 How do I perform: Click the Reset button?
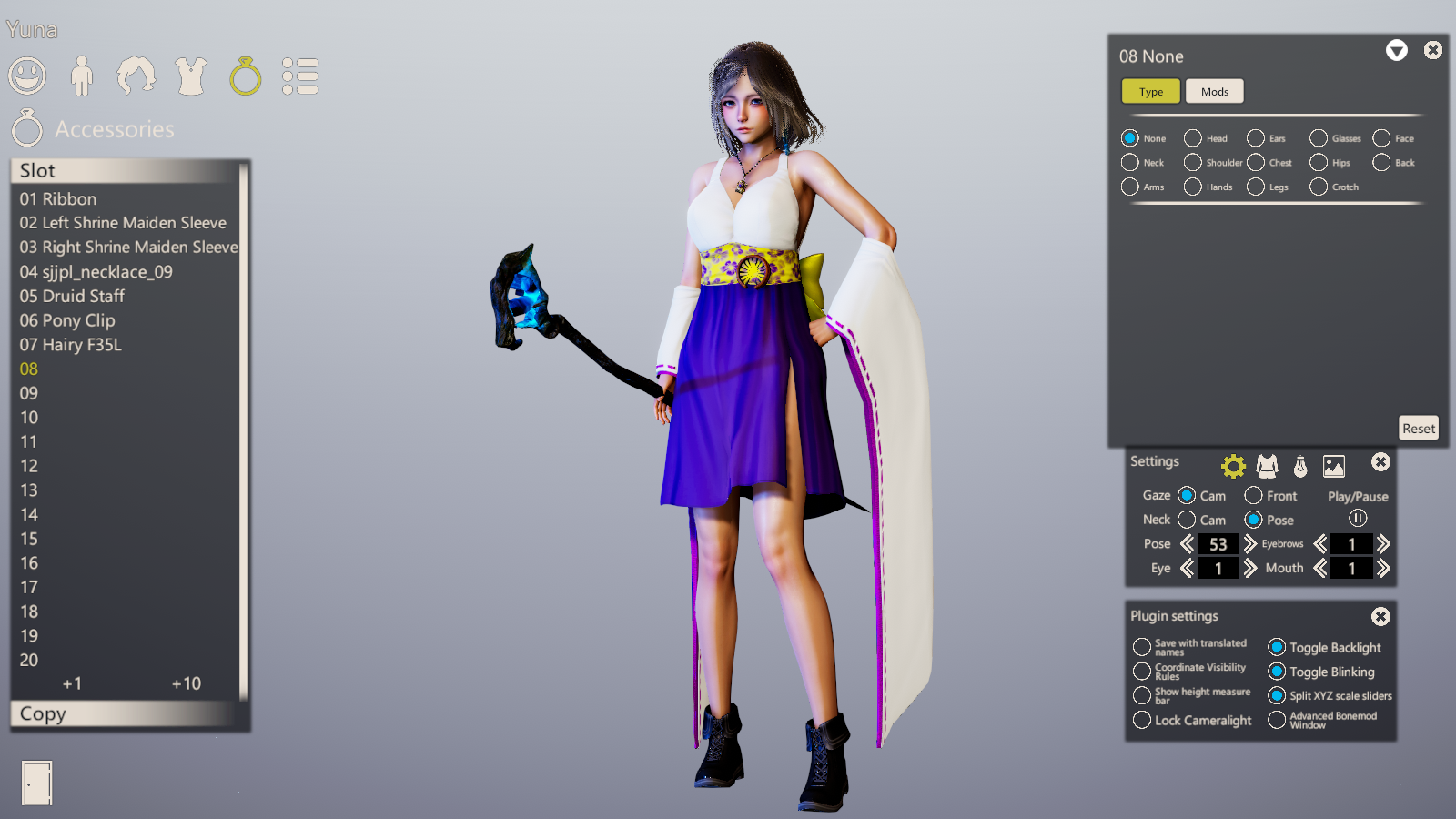1419,429
